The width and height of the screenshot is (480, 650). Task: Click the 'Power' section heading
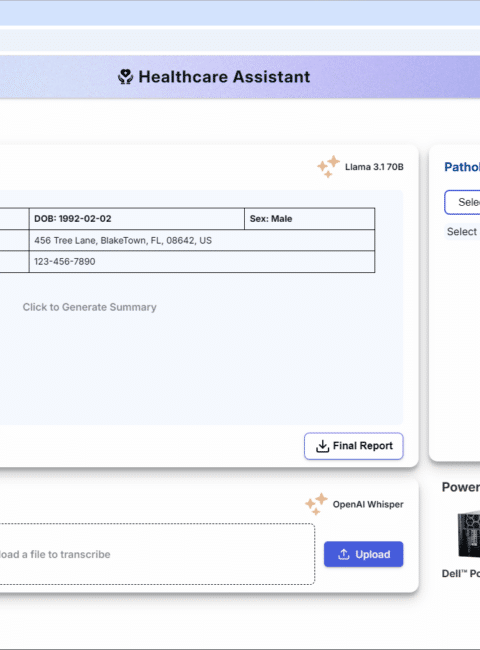(x=461, y=487)
